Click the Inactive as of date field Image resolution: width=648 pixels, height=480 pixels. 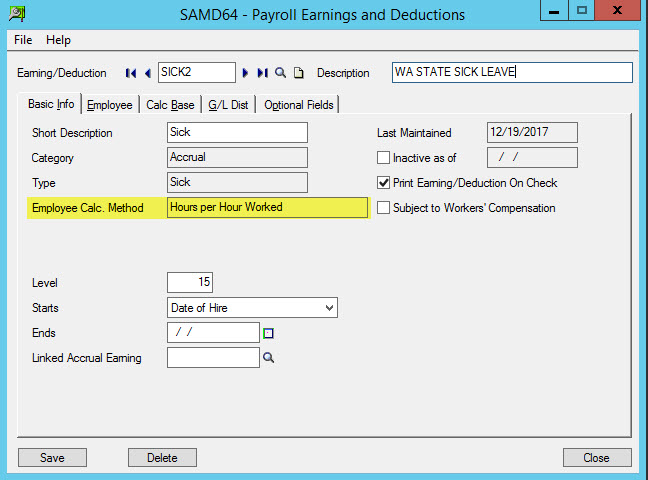point(532,158)
